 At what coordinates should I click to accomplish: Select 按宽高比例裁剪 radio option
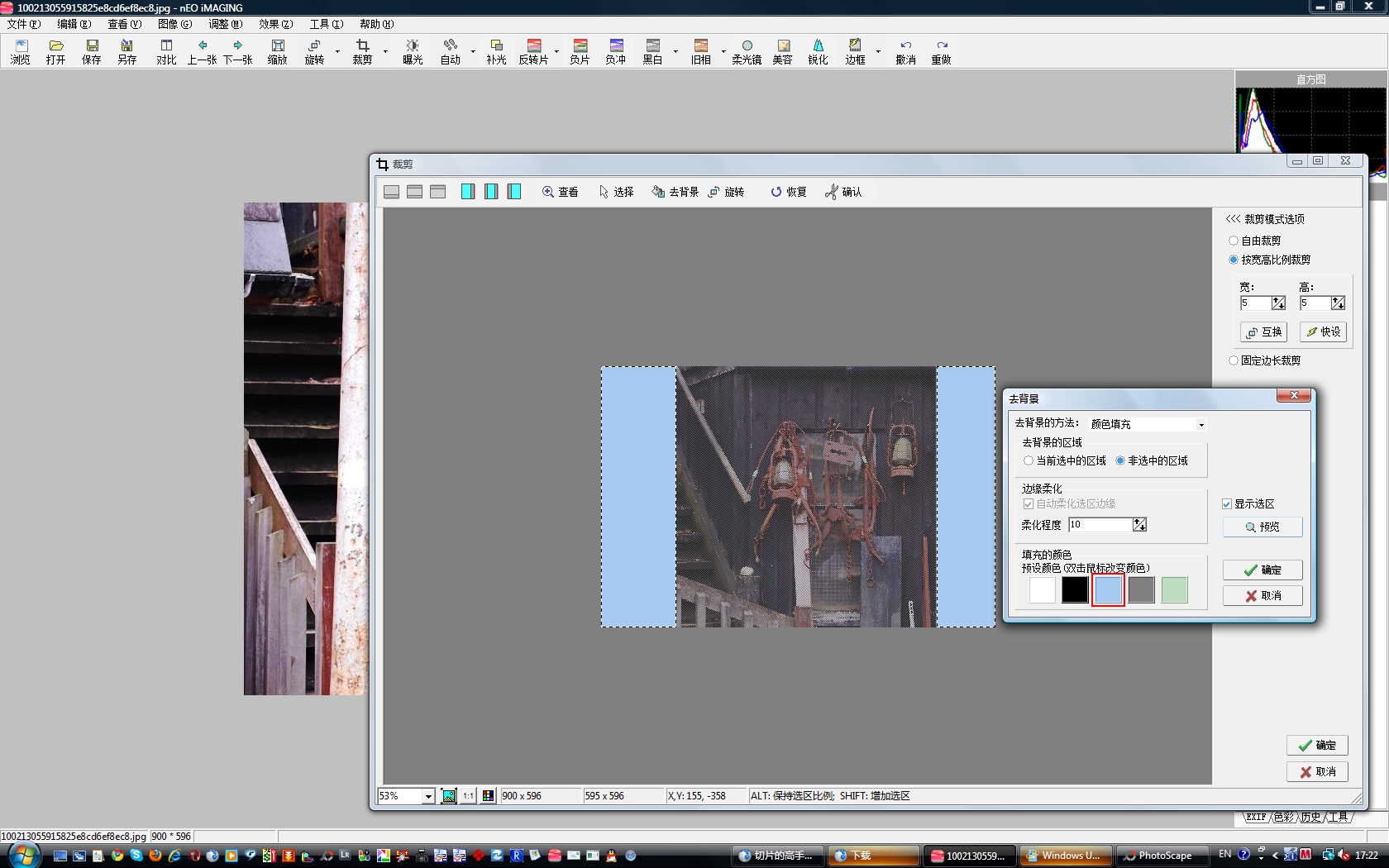click(x=1234, y=260)
